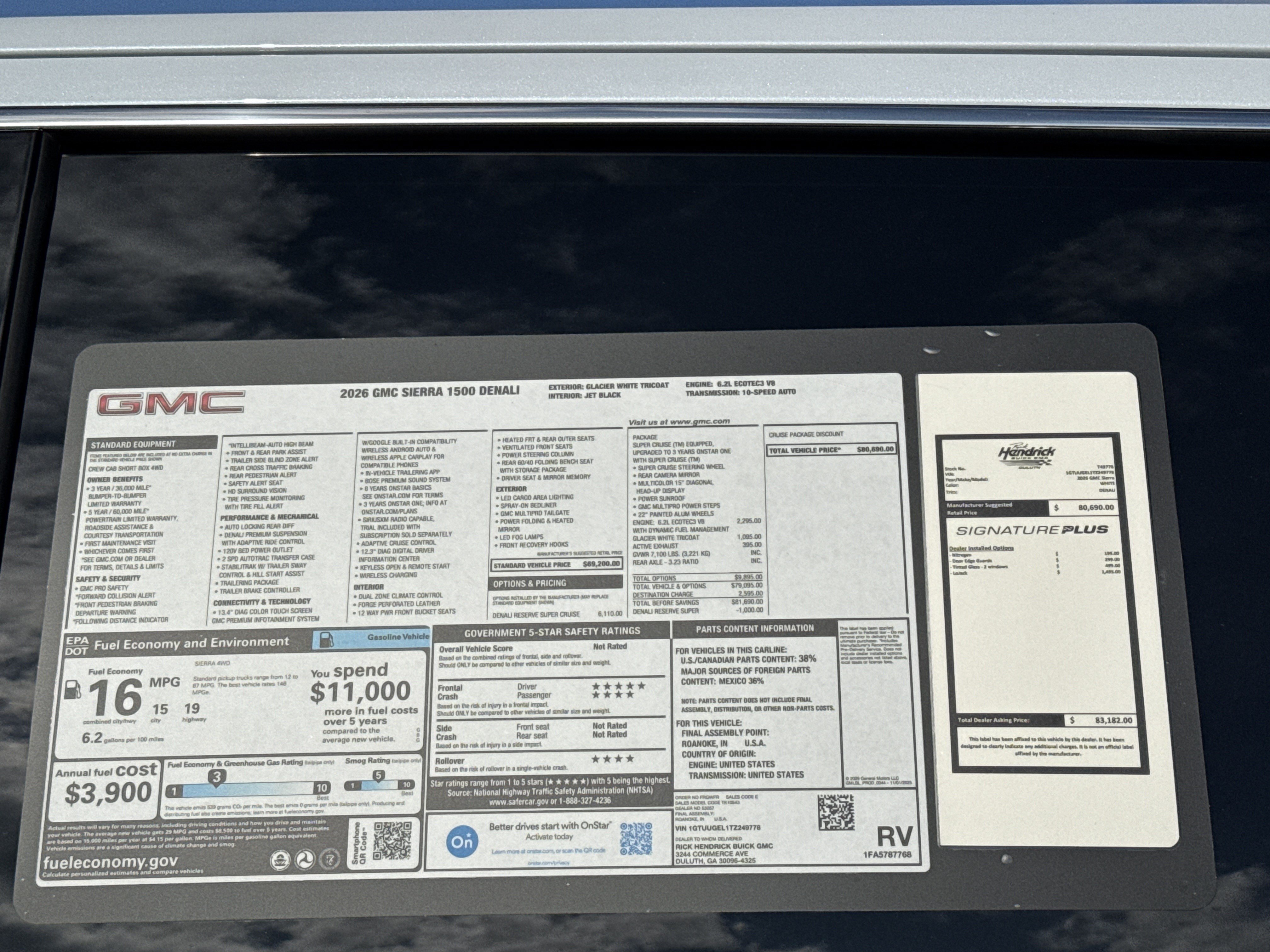Click the Signature Plus logo
Viewport: 1270px width, 952px height.
[1032, 530]
